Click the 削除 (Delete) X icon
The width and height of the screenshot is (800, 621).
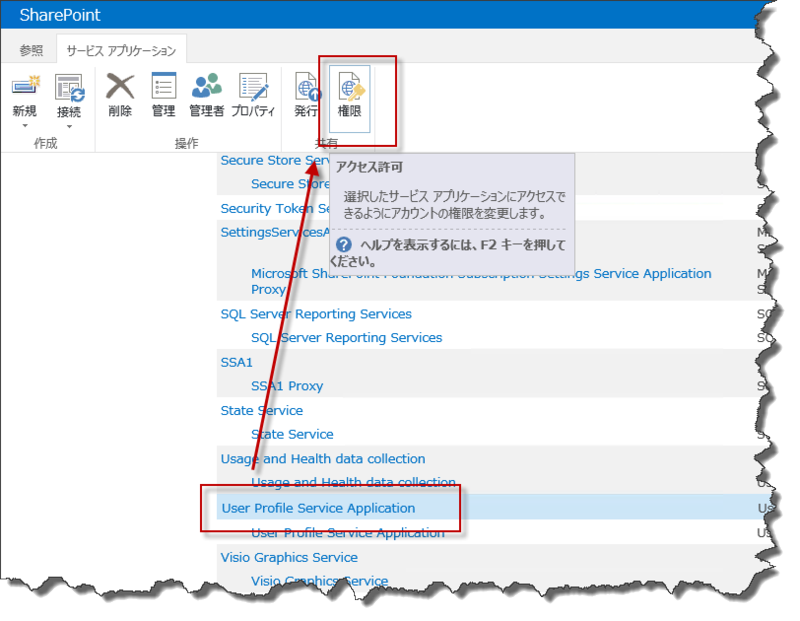(x=120, y=86)
